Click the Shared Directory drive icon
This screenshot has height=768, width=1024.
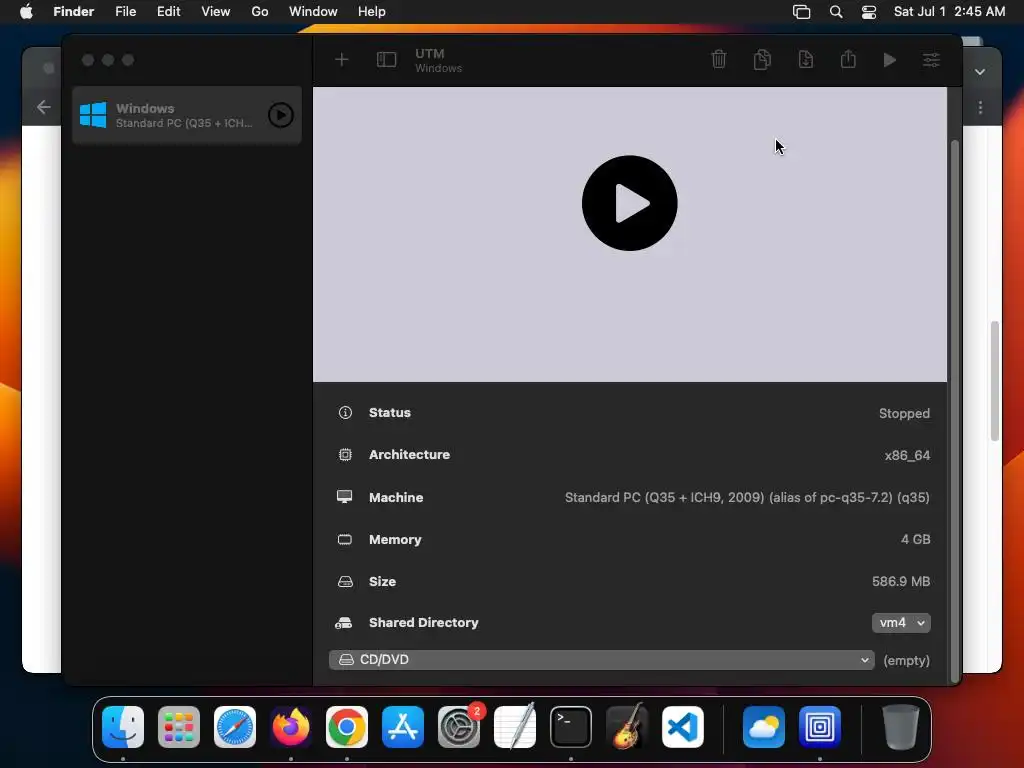(x=344, y=623)
